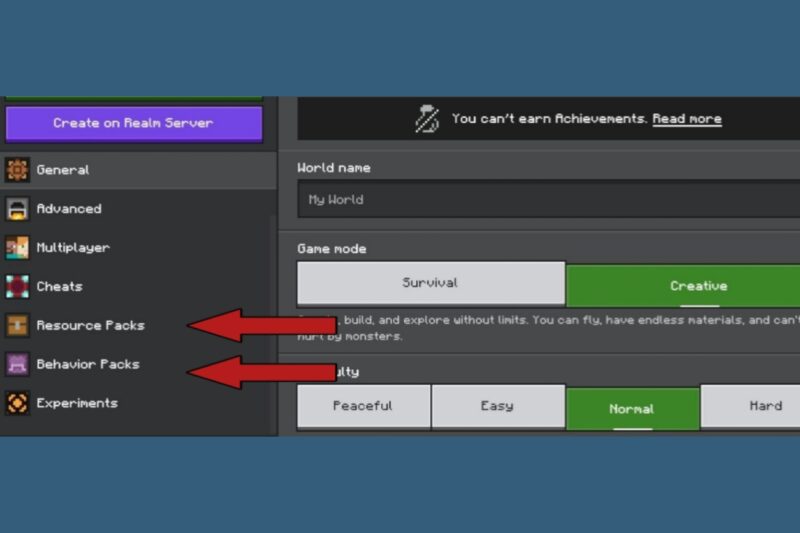The image size is (800, 533).
Task: Open the General settings section
Action: pyautogui.click(x=138, y=170)
